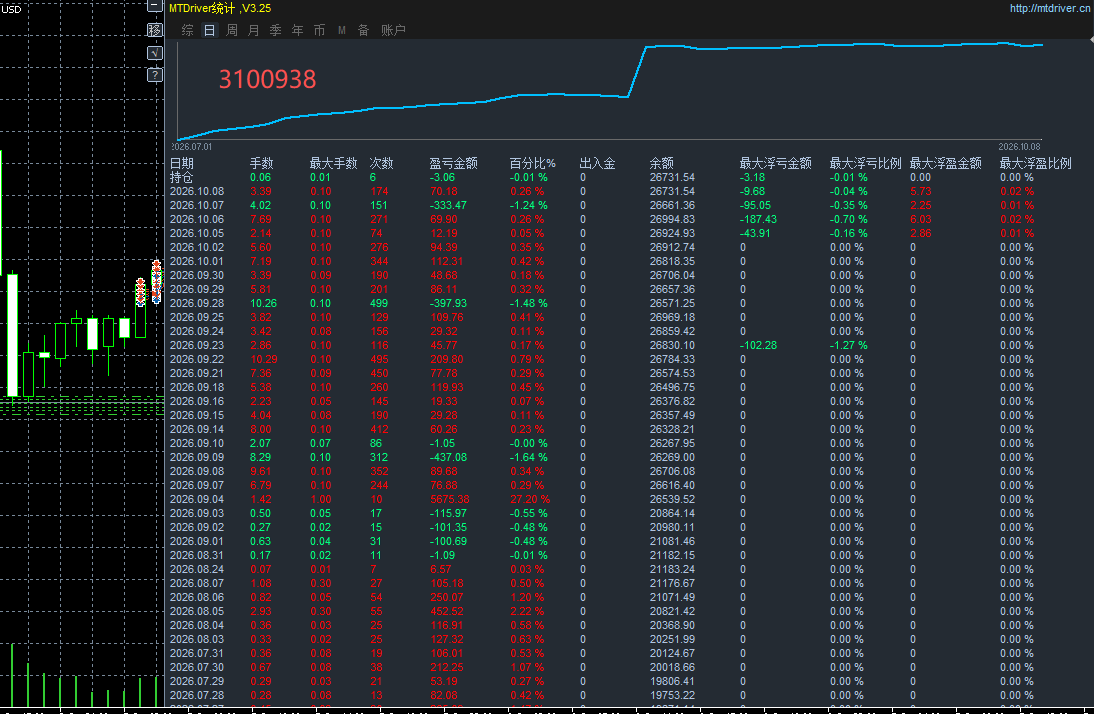Open help with the ? button
The image size is (1094, 714).
click(155, 75)
